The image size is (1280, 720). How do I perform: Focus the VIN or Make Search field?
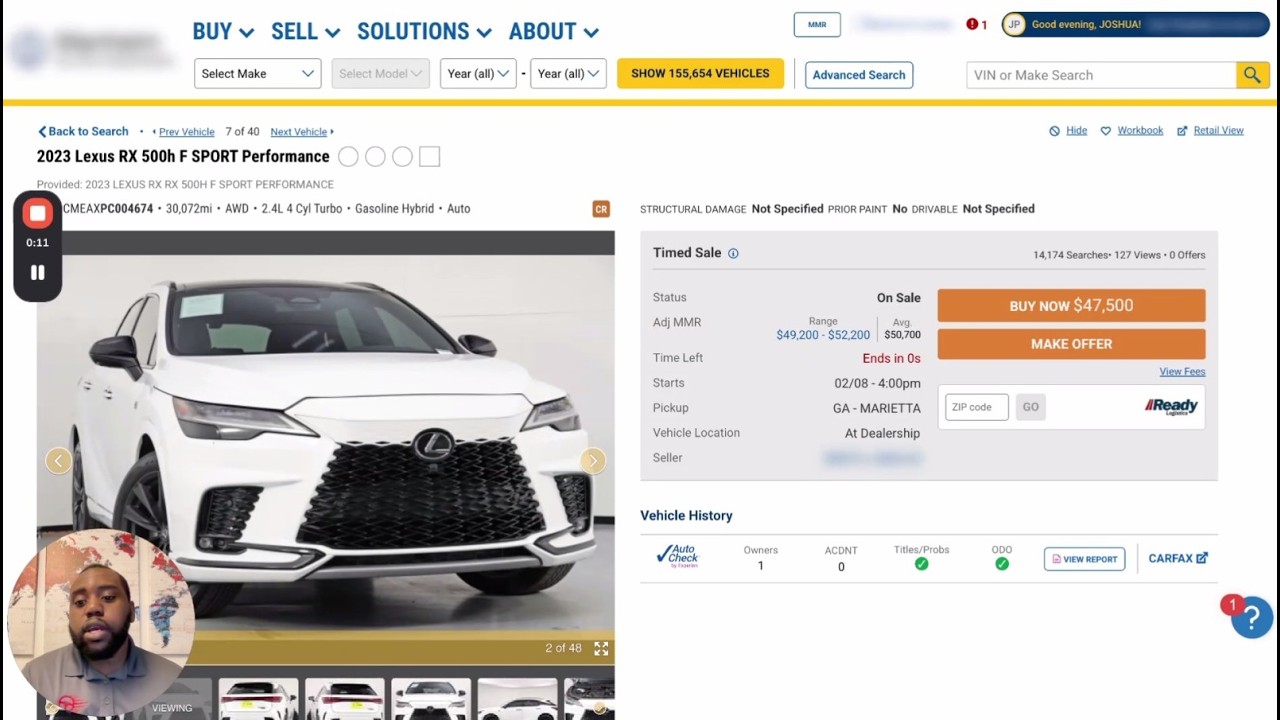[x=1101, y=75]
